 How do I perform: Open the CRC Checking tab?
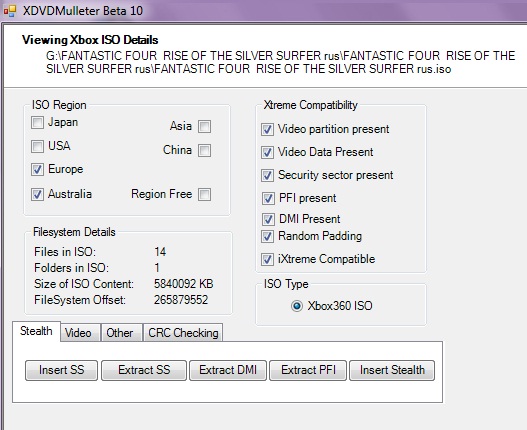coord(183,333)
